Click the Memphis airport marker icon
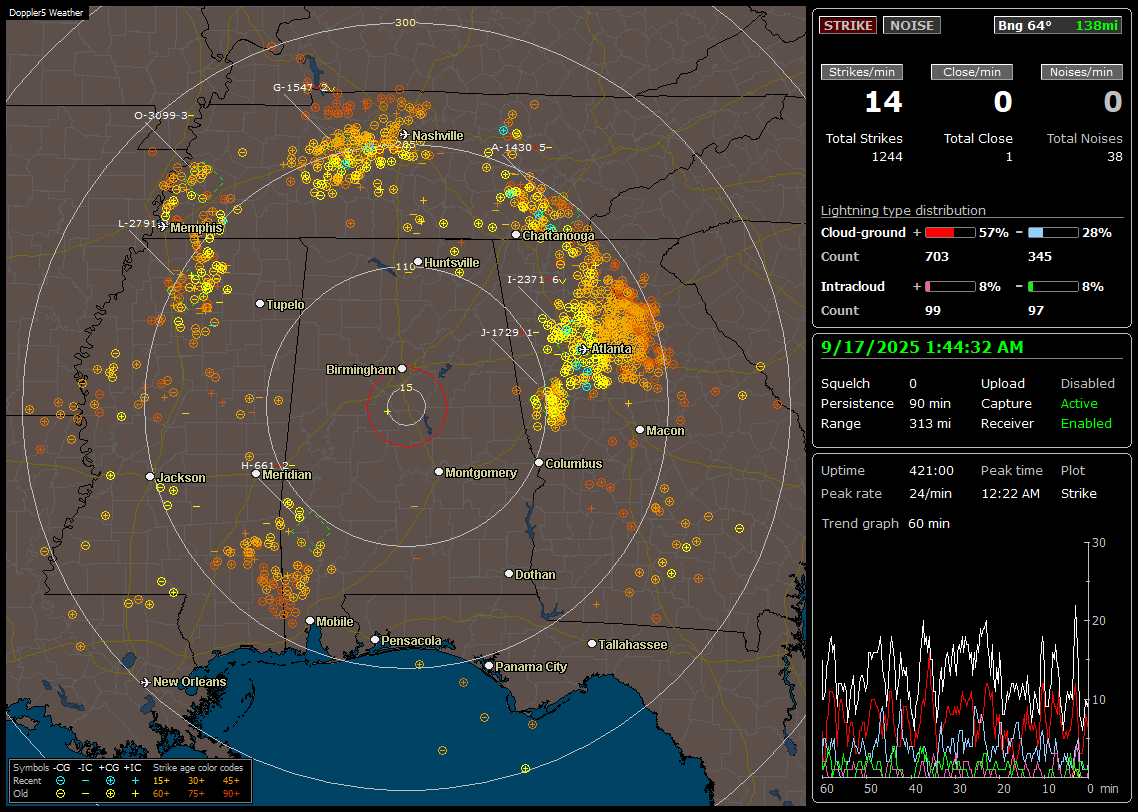The height and width of the screenshot is (812, 1138). pyautogui.click(x=163, y=227)
